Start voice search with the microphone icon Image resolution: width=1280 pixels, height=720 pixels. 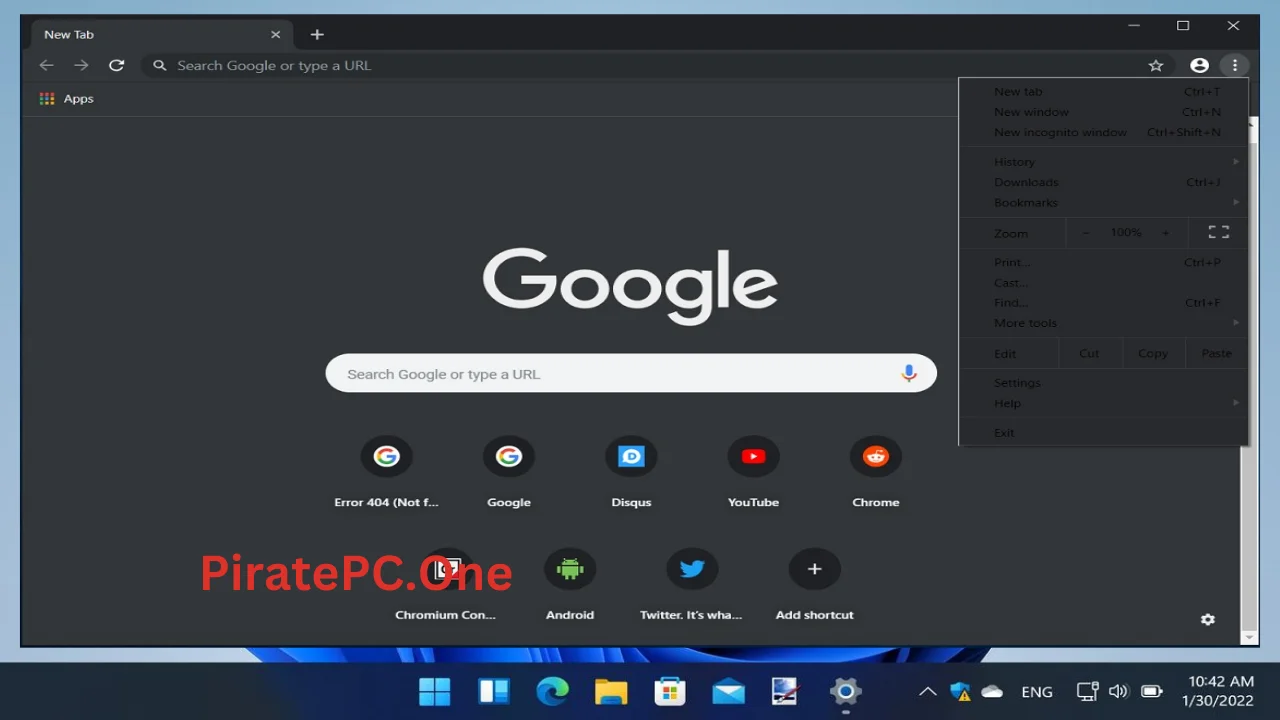908,373
